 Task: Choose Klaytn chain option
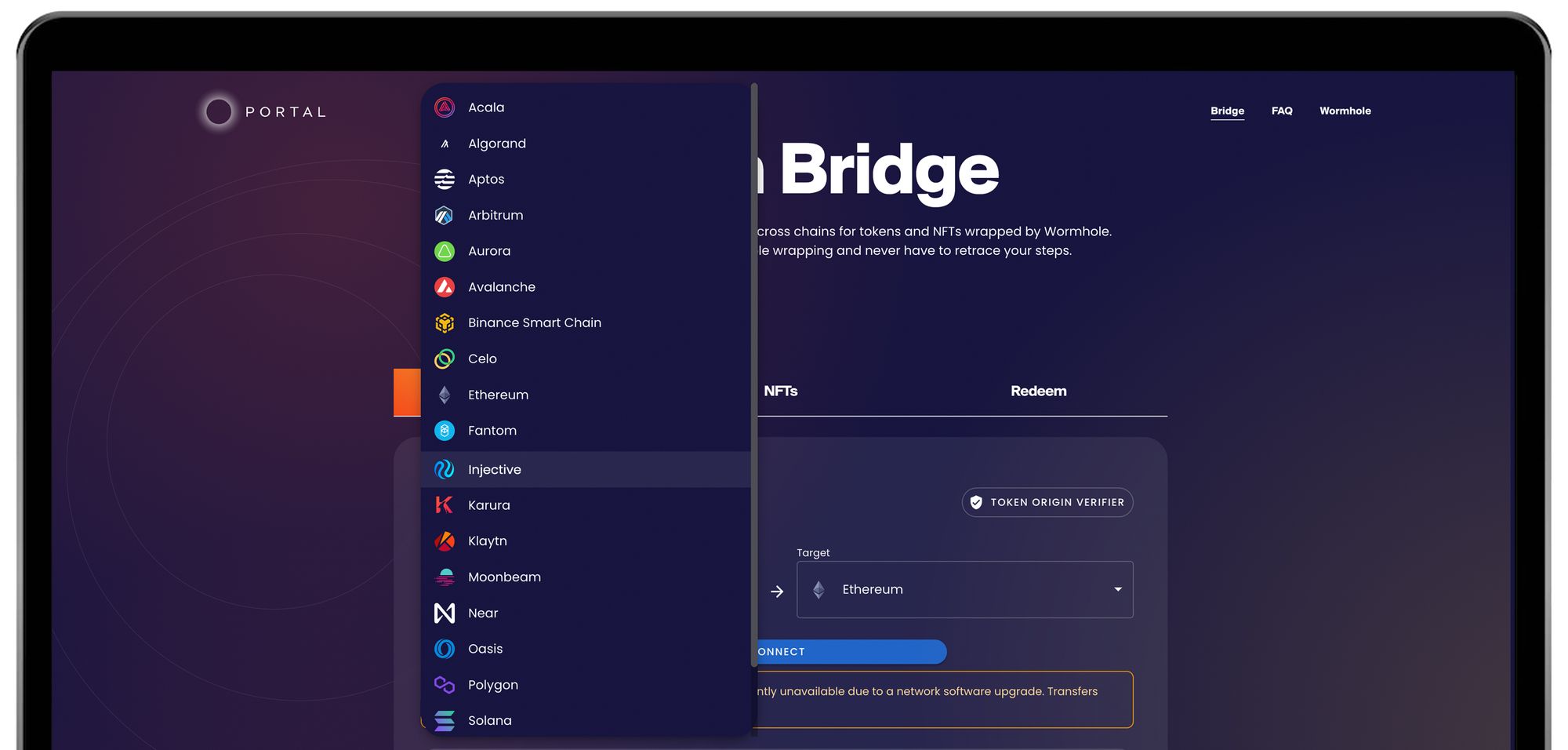click(586, 541)
